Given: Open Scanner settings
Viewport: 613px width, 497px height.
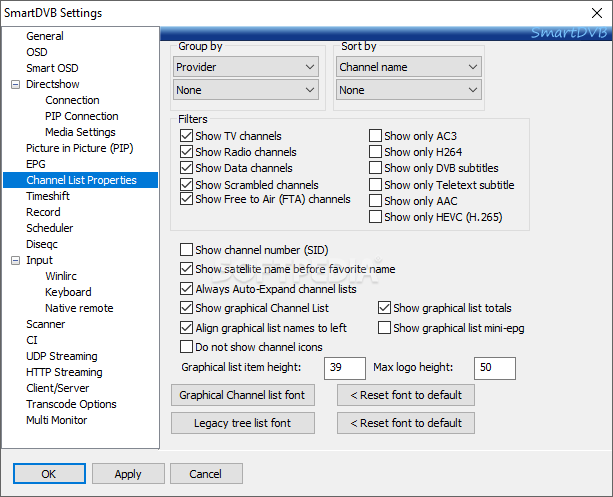Looking at the screenshot, I should tap(45, 324).
